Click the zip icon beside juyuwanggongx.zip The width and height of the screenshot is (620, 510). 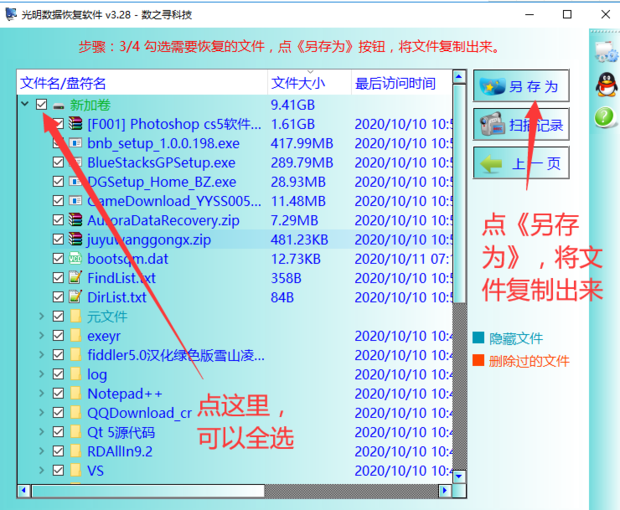[75, 239]
